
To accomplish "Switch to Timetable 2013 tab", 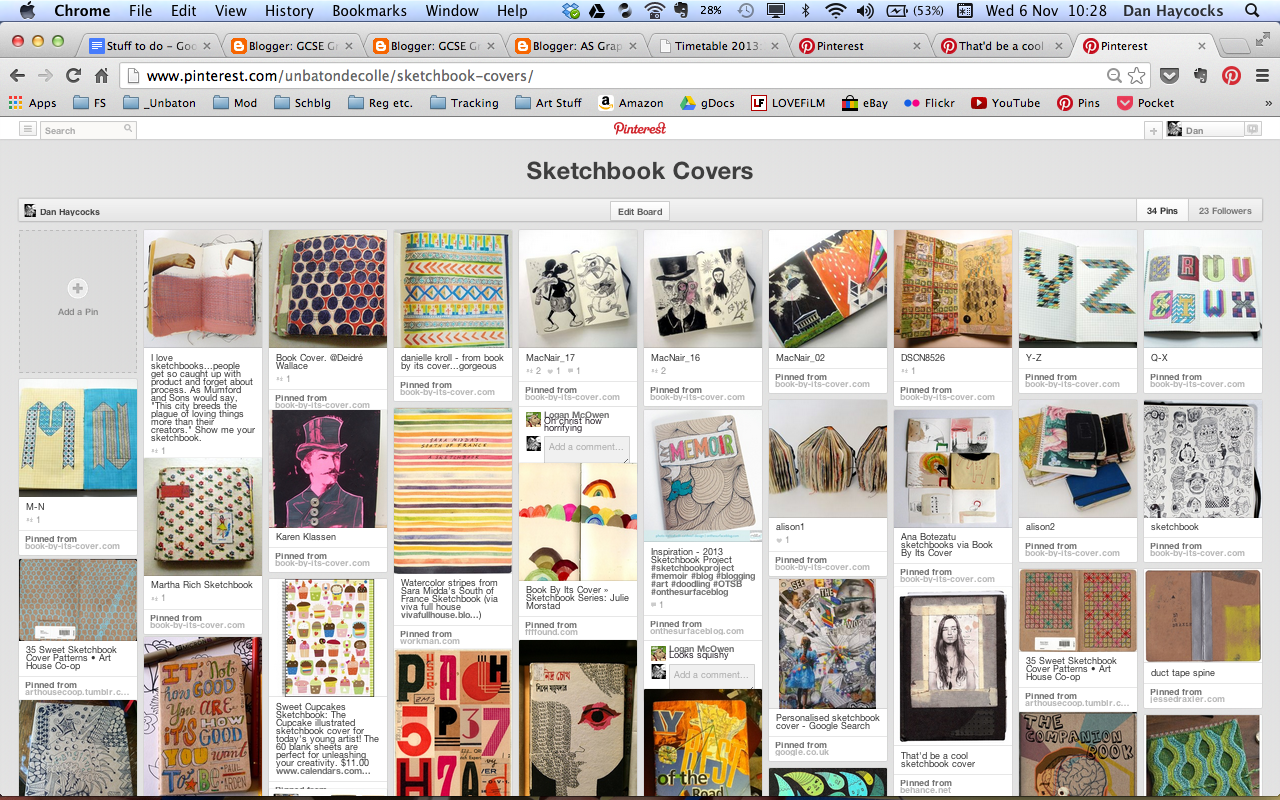I will [718, 46].
